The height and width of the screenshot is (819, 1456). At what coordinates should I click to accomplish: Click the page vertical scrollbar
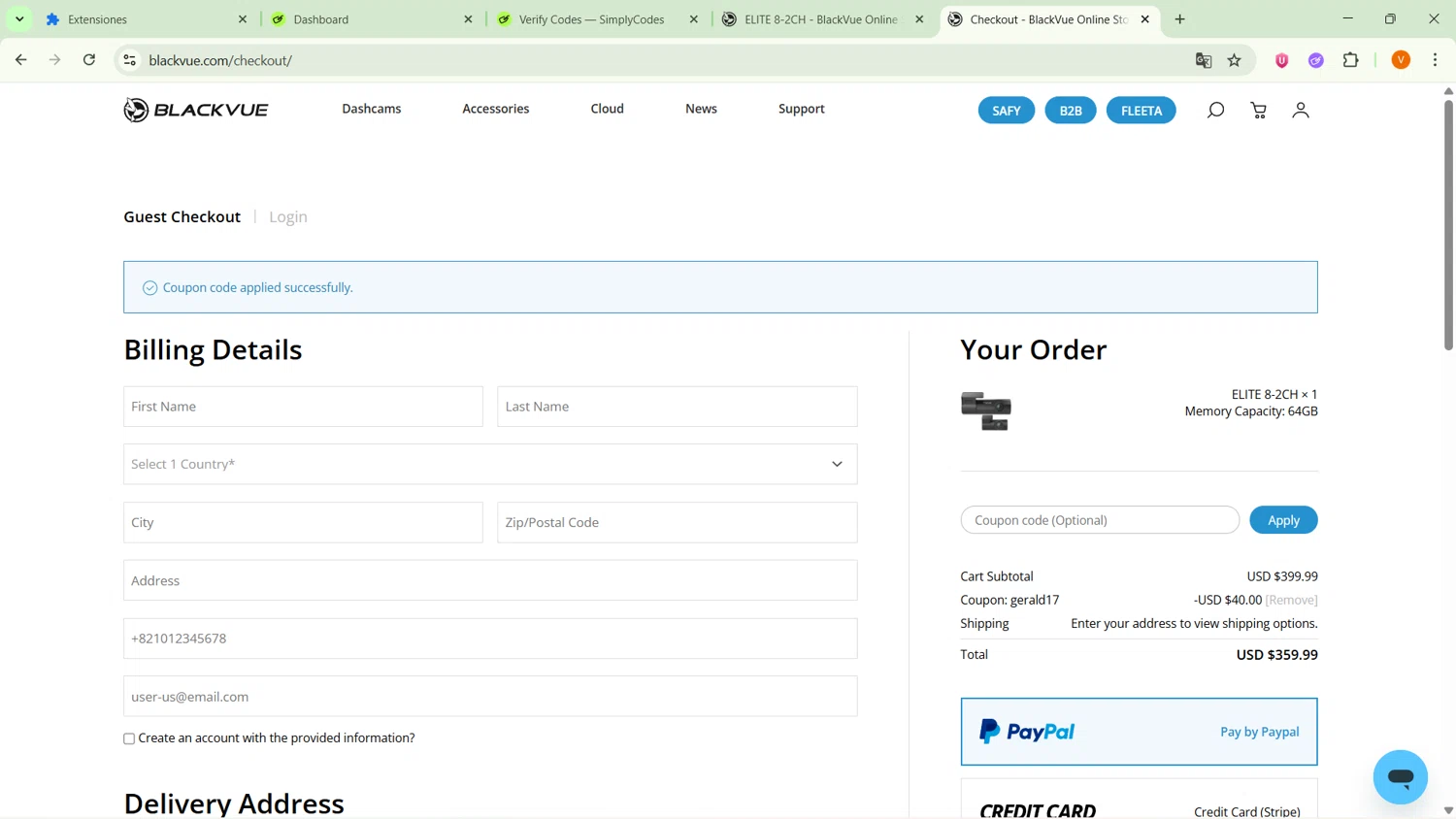(1448, 223)
